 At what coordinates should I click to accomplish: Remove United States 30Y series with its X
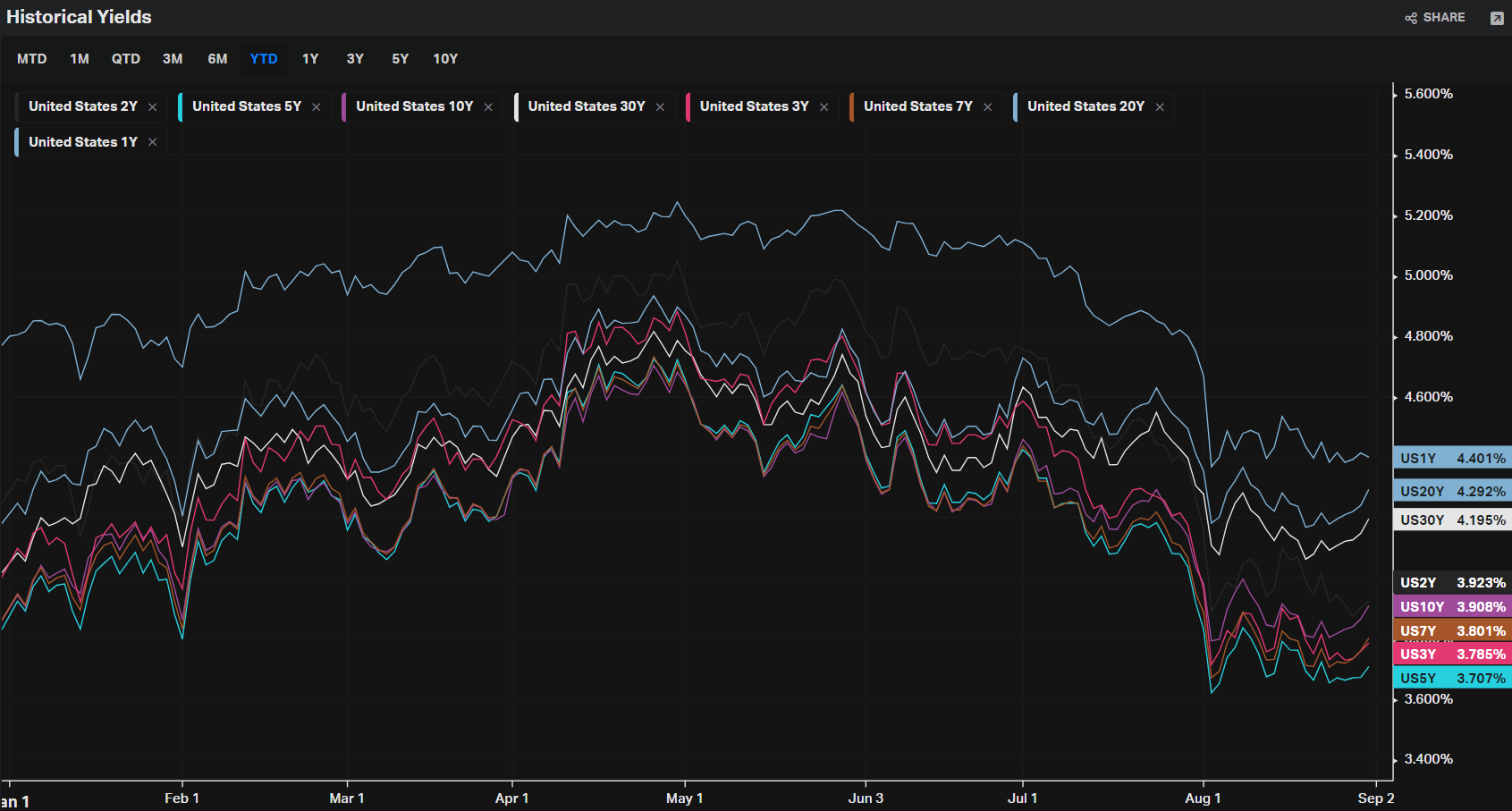[x=660, y=107]
